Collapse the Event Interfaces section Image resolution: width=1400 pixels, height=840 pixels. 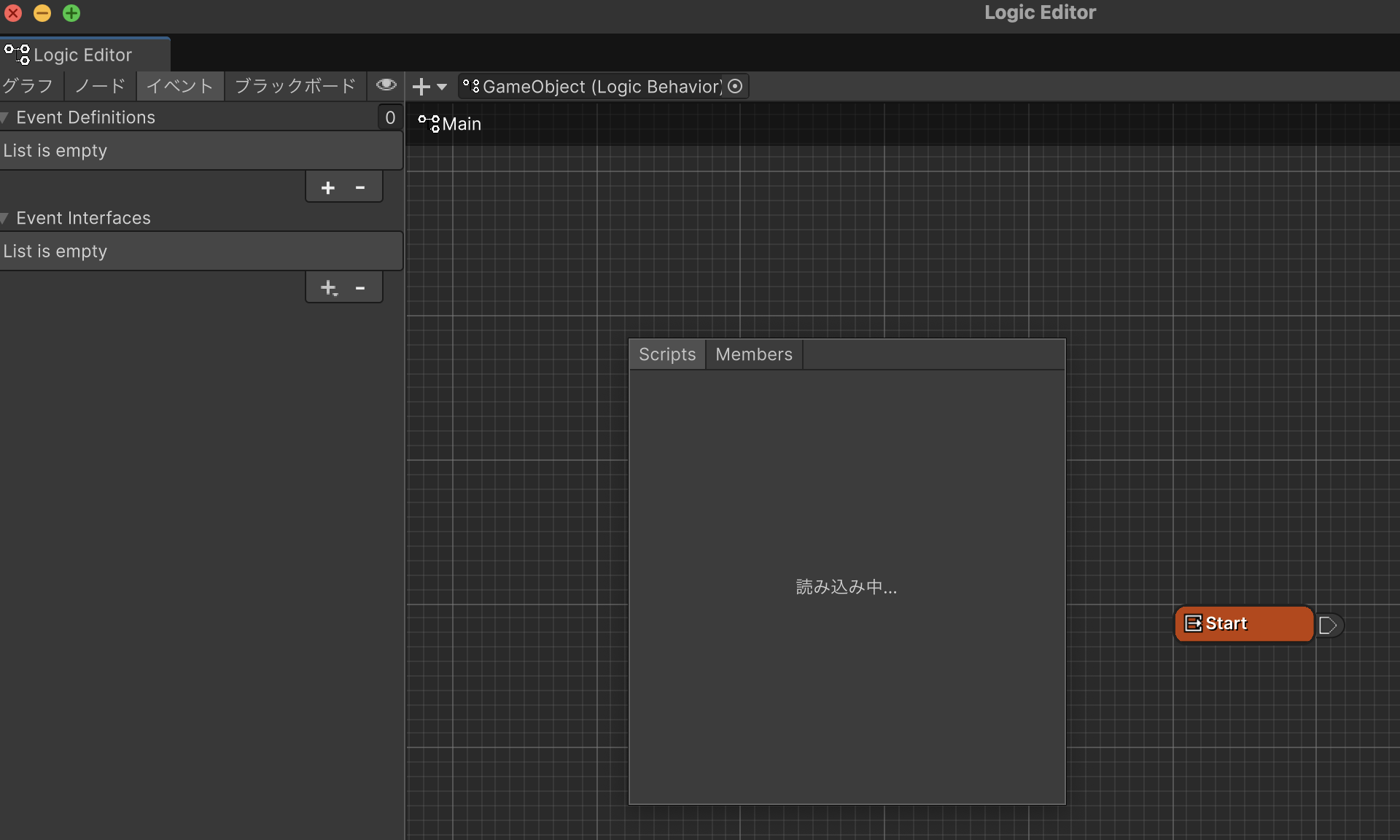[x=5, y=219]
